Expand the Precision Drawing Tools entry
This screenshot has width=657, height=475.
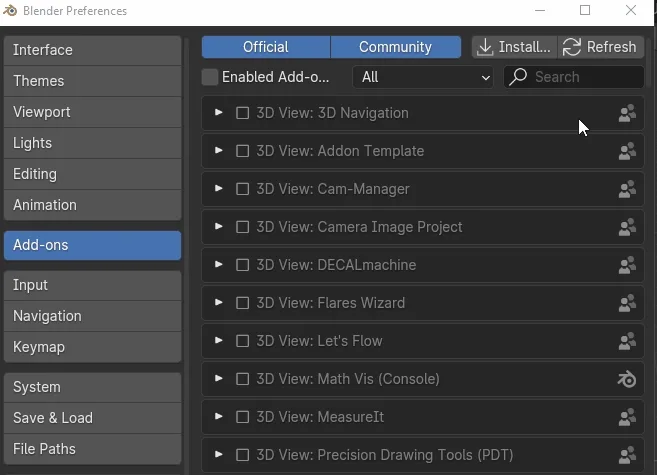click(x=219, y=455)
